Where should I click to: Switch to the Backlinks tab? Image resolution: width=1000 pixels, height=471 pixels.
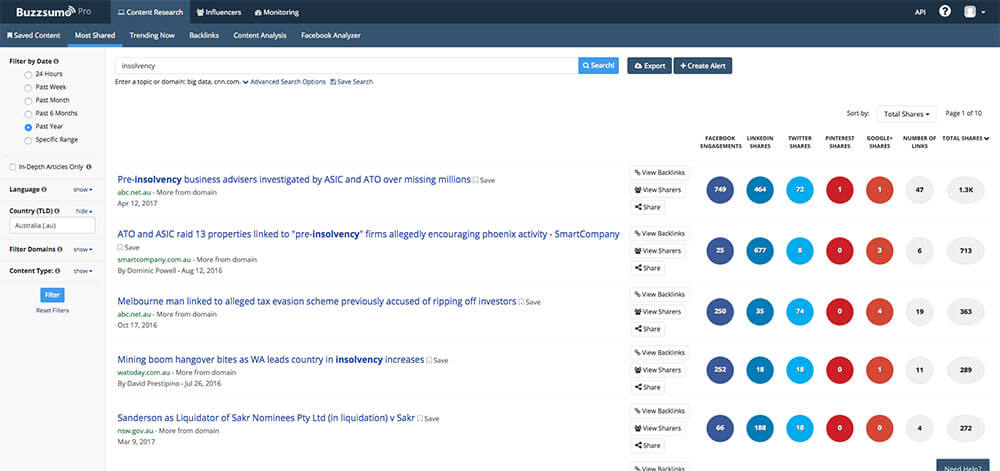pos(204,36)
